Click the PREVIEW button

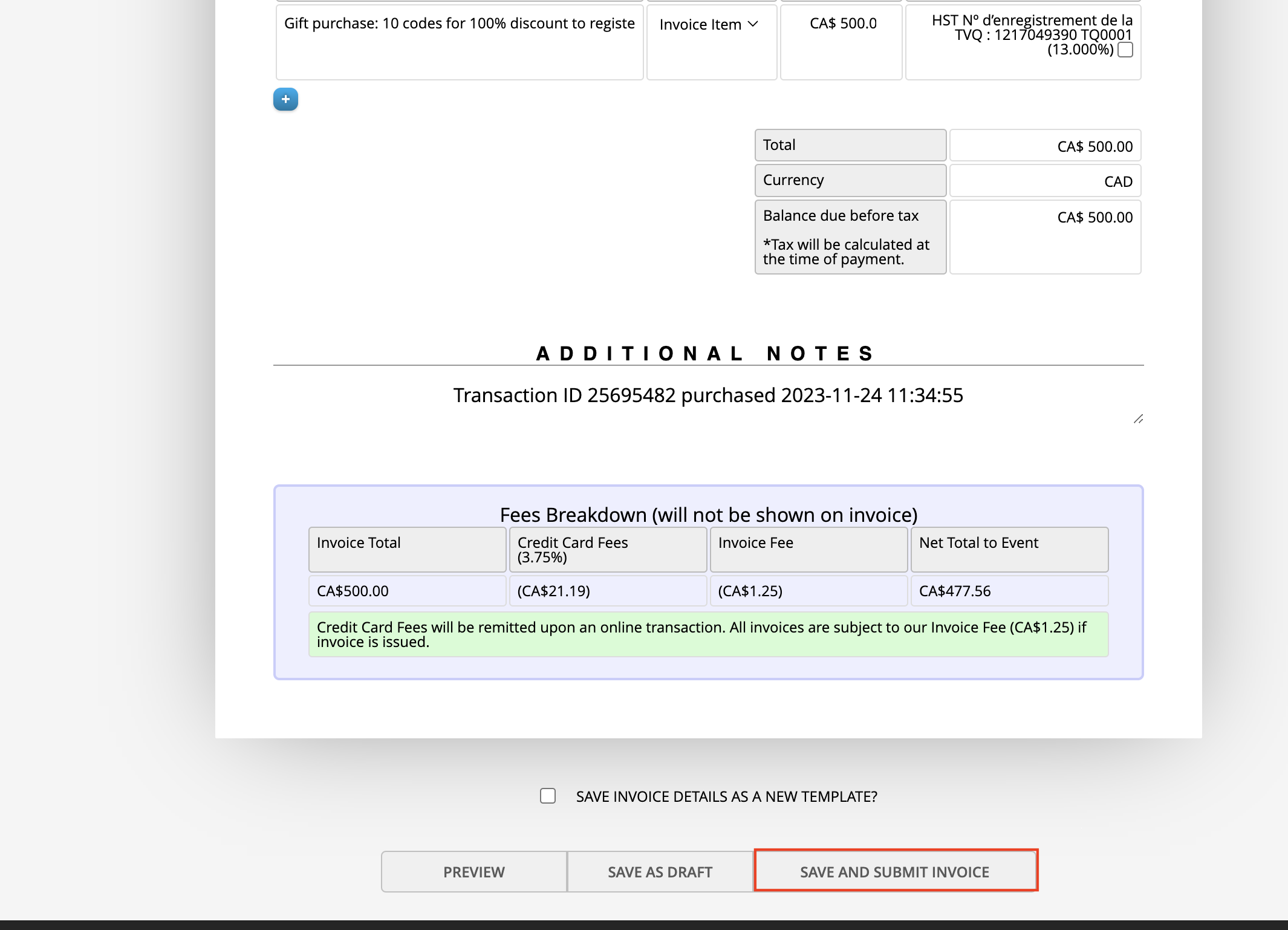click(x=473, y=871)
